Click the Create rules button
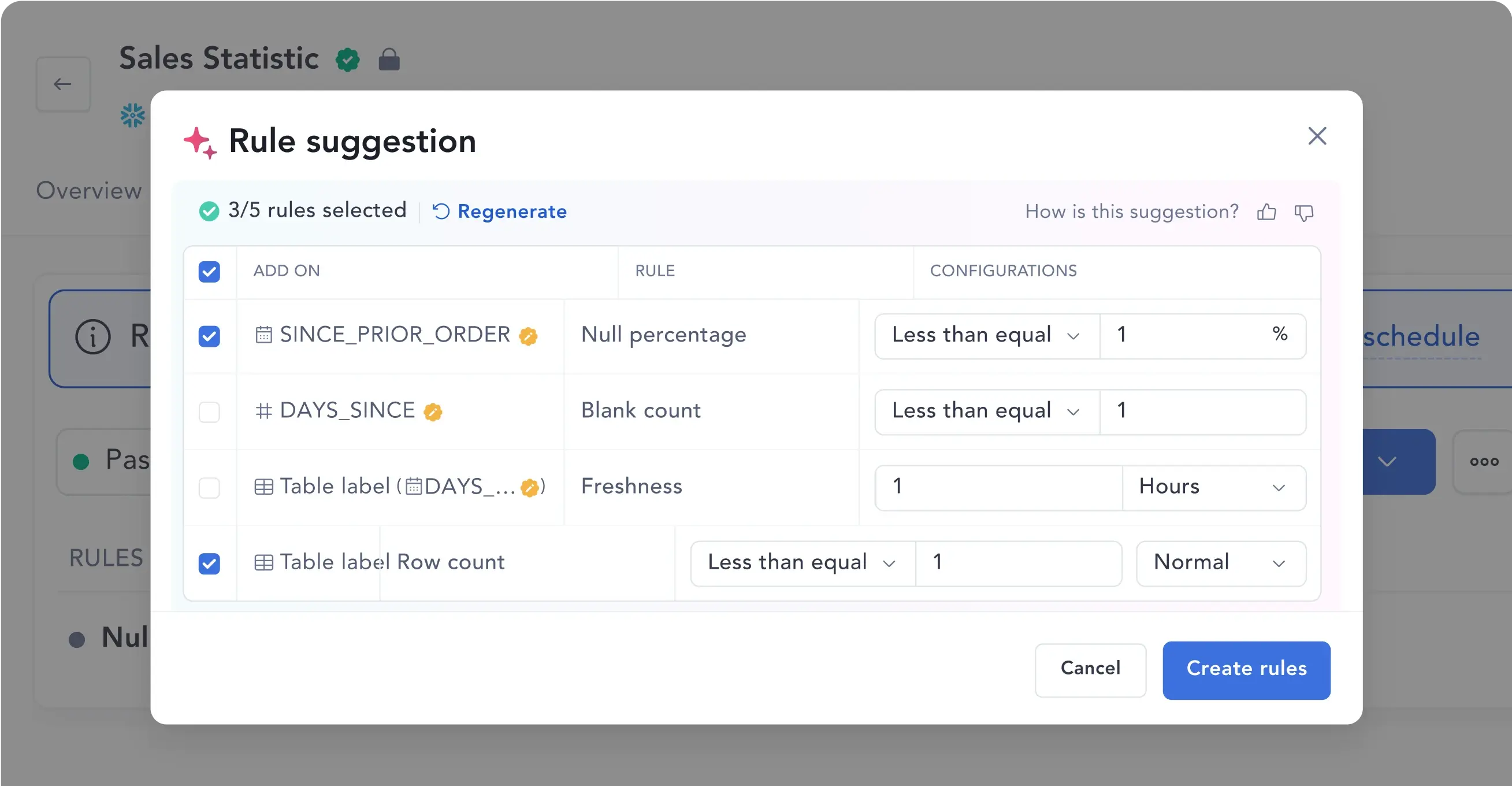This screenshot has height=786, width=1512. pos(1246,669)
